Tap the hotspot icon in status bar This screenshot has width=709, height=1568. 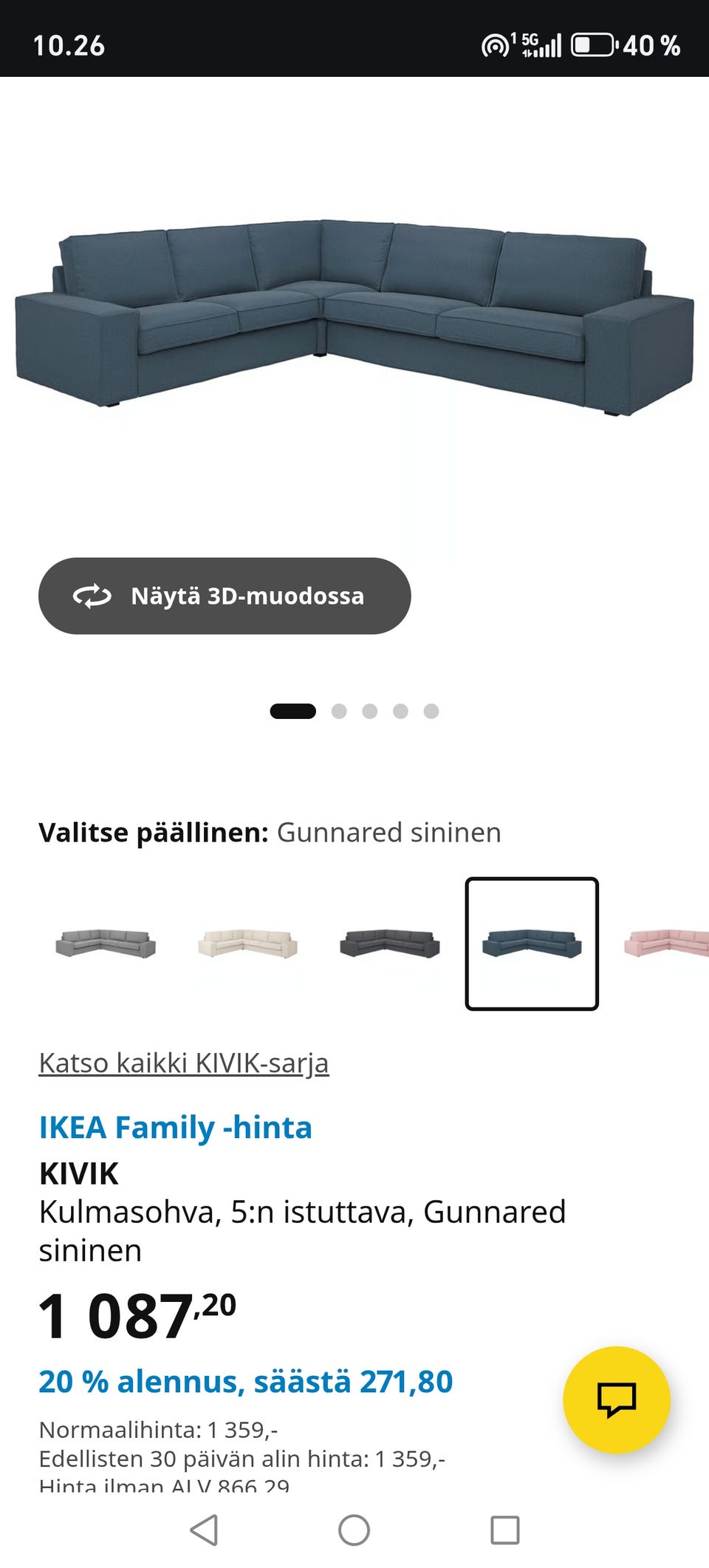click(497, 44)
